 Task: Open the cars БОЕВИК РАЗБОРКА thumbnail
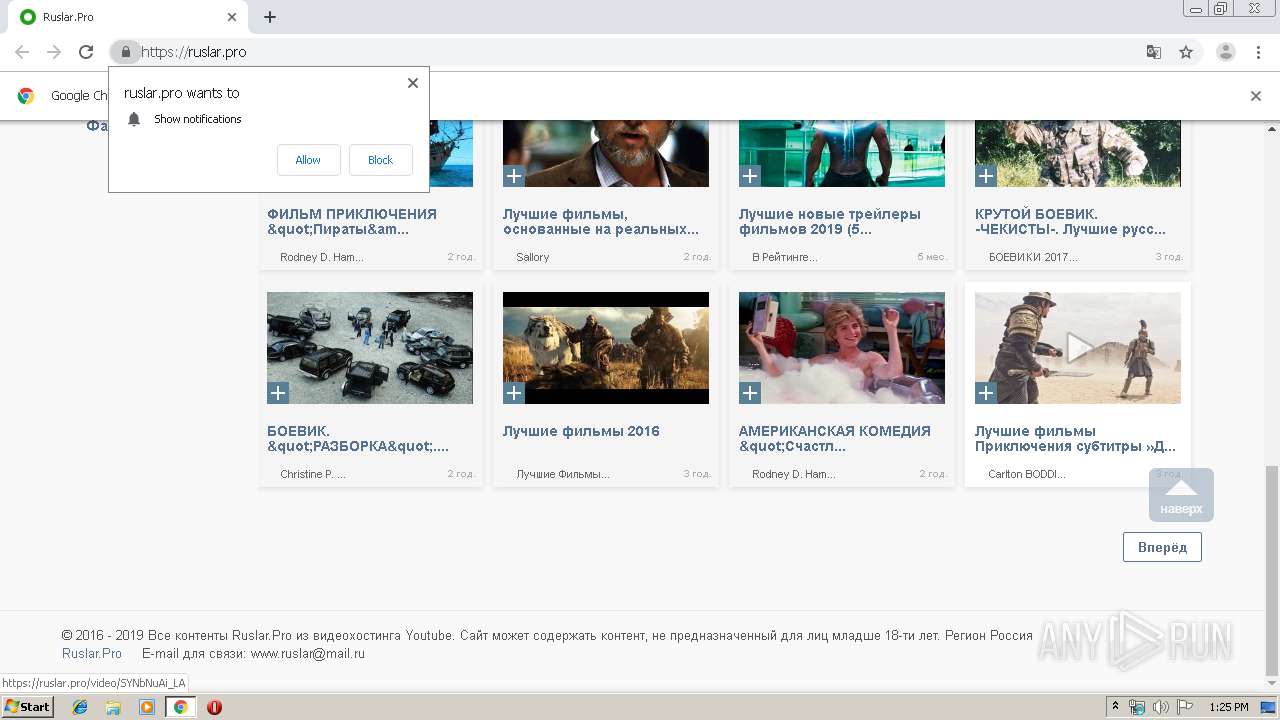[370, 348]
